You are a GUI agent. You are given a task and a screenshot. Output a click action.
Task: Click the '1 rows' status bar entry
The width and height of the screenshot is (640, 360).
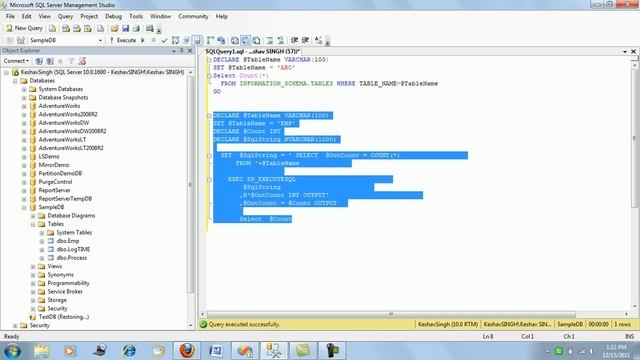(x=622, y=324)
